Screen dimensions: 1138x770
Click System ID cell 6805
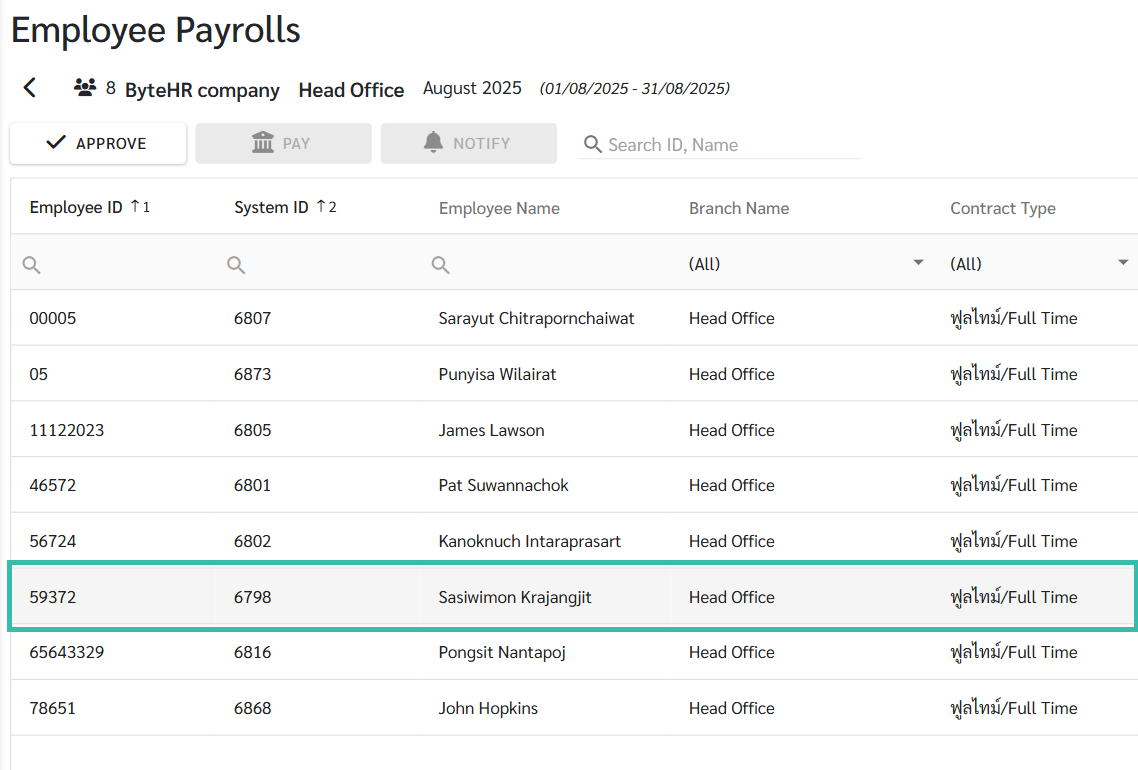tap(253, 430)
